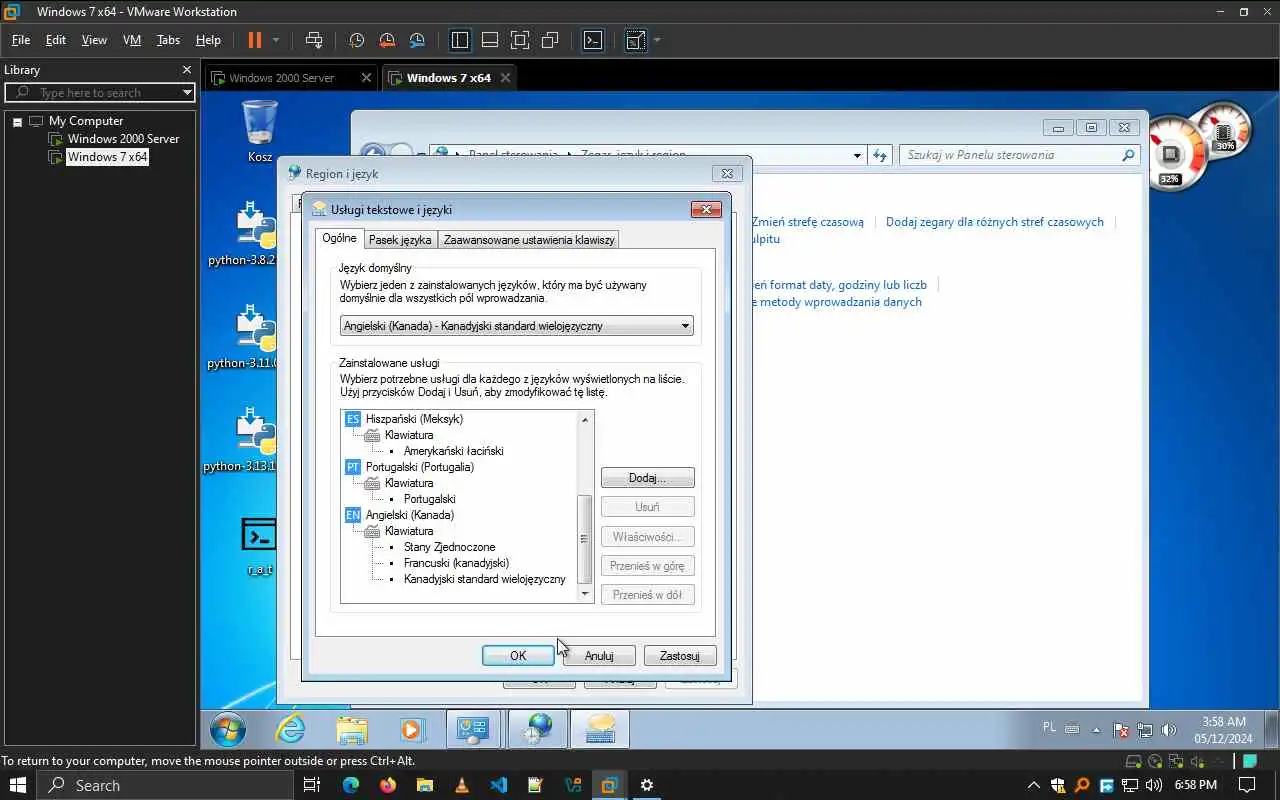Image resolution: width=1280 pixels, height=800 pixels.
Task: Switch to the Ogólne tab
Action: [340, 238]
